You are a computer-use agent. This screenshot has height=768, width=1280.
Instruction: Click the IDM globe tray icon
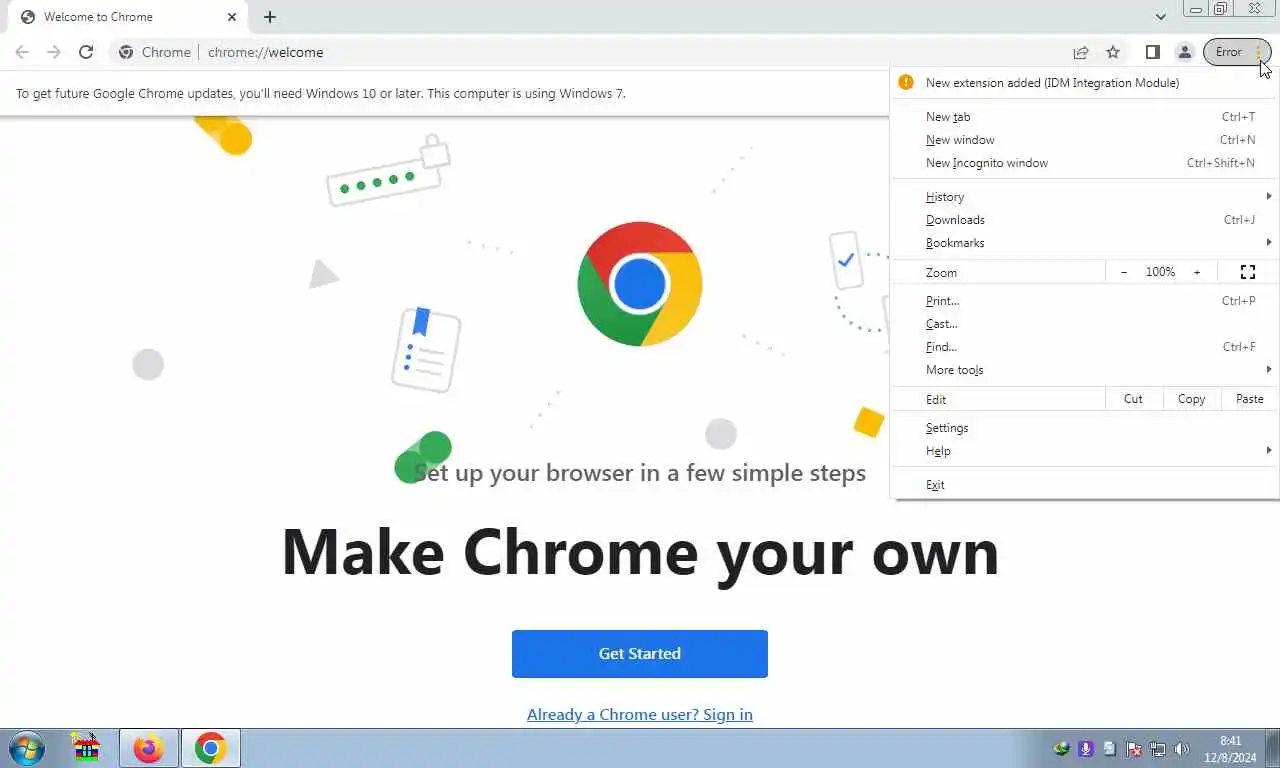[1062, 748]
